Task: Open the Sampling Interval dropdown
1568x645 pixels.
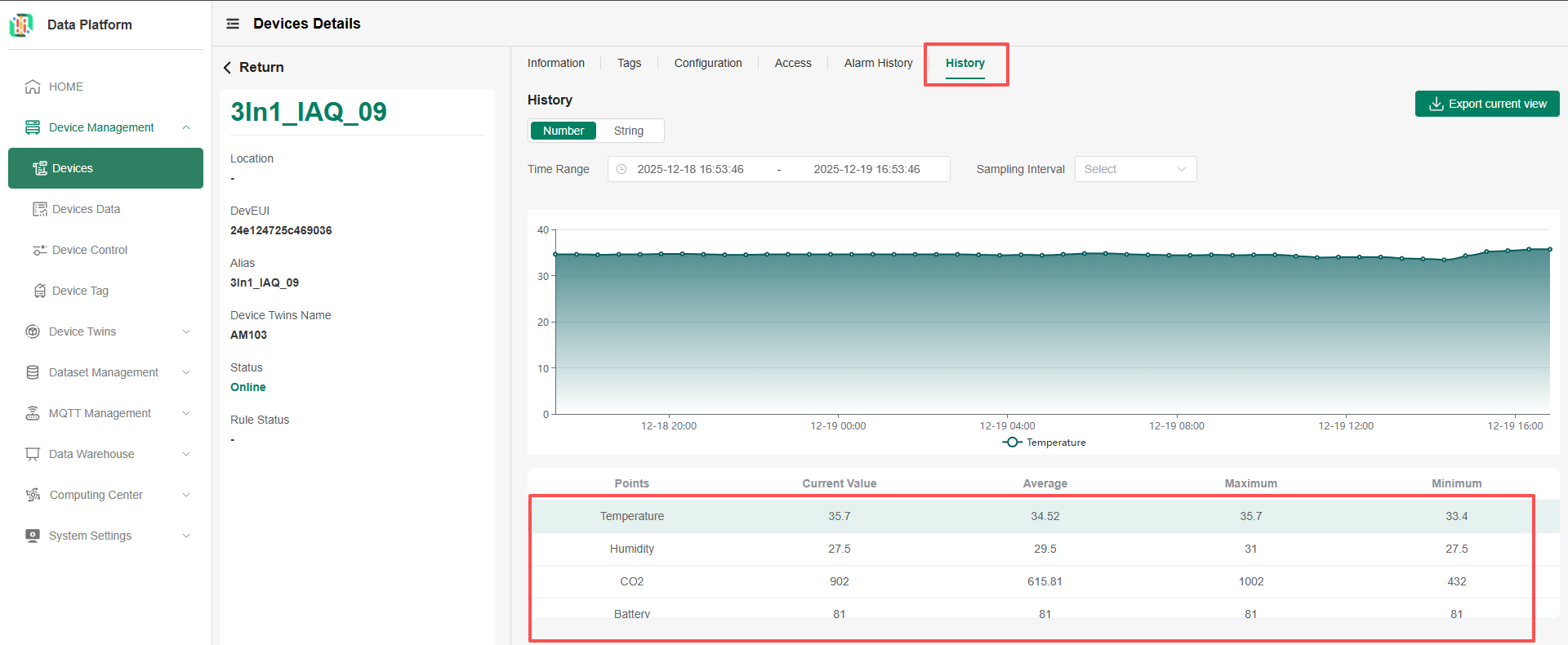Action: 1134,169
